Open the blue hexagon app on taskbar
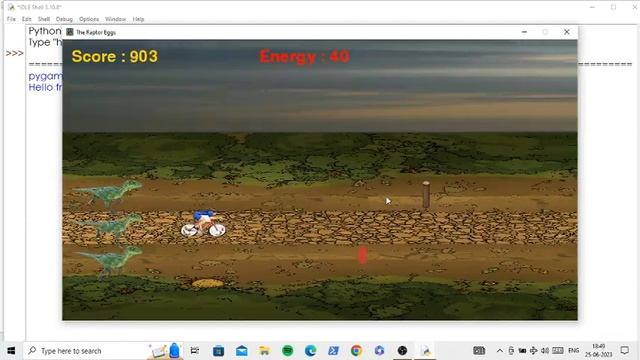640x360 pixels. [x=379, y=351]
